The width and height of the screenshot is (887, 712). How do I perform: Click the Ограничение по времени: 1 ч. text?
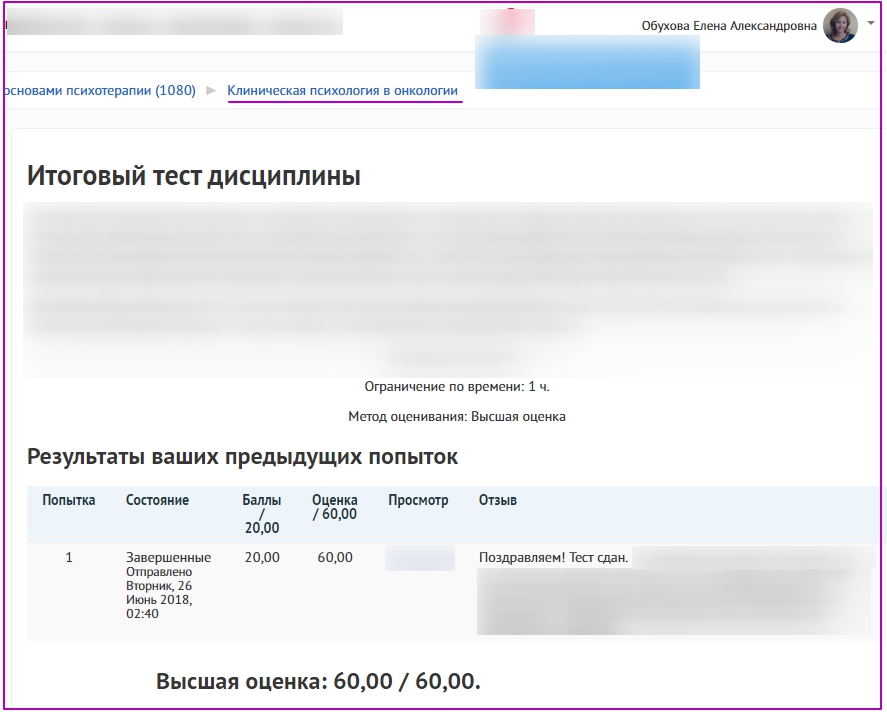[x=456, y=386]
